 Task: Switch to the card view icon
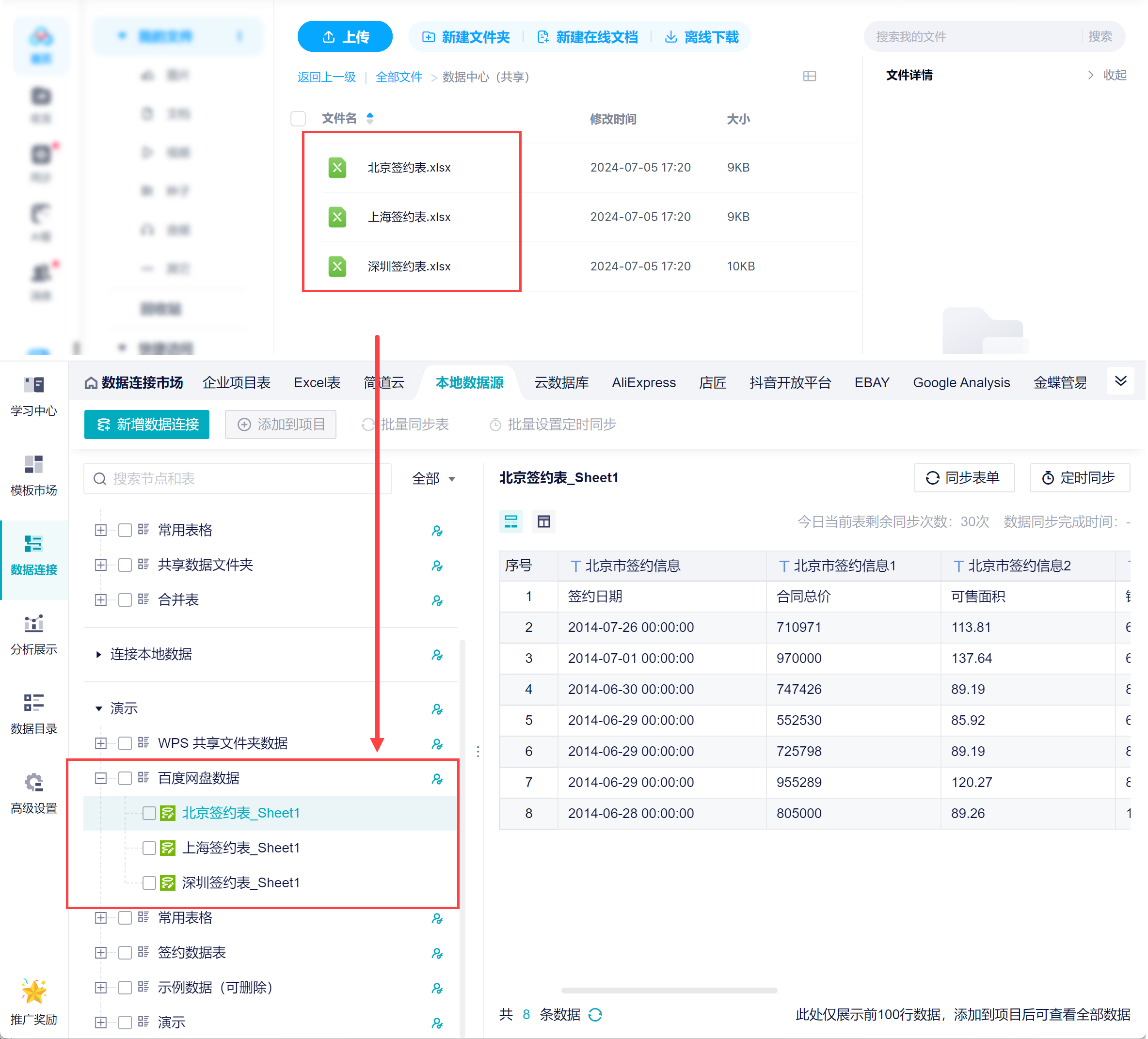[x=511, y=522]
